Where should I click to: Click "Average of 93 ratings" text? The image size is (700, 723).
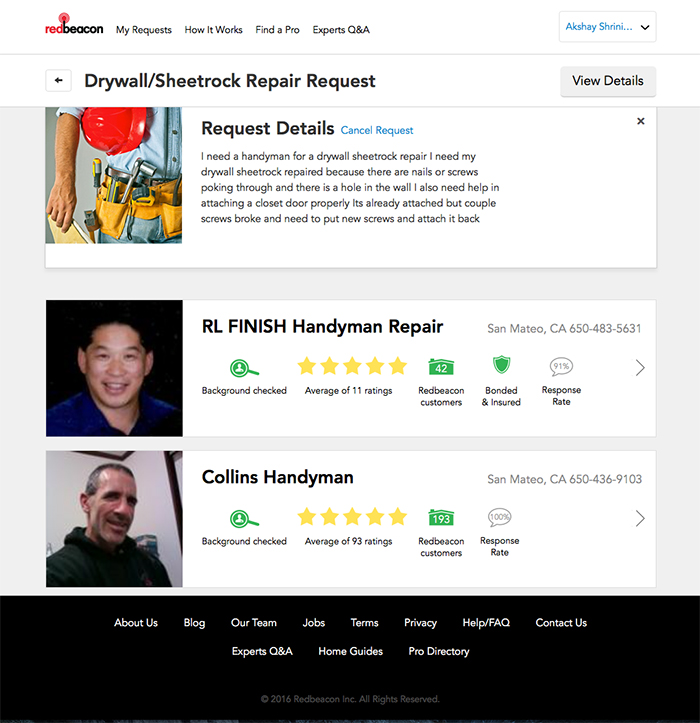[348, 541]
